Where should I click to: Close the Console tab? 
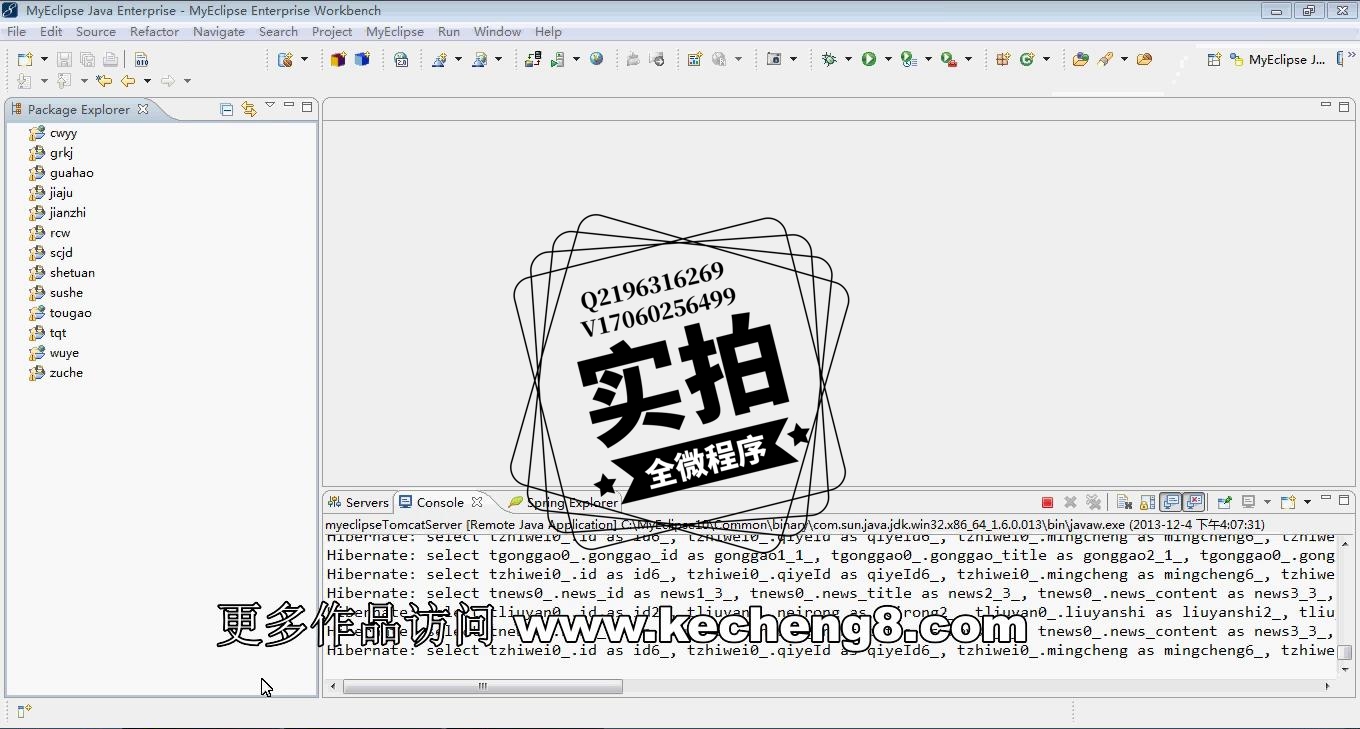[477, 502]
